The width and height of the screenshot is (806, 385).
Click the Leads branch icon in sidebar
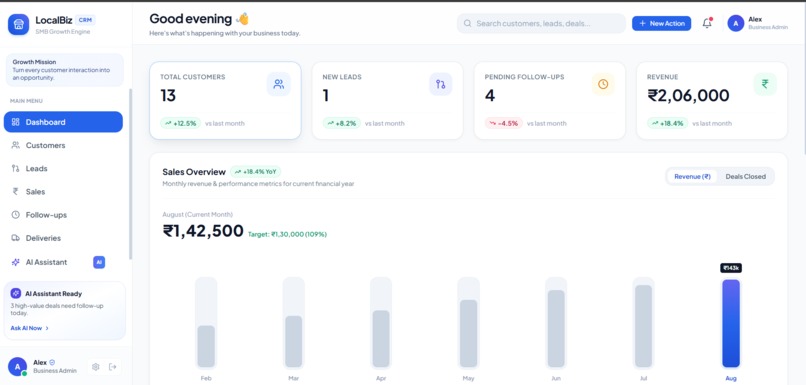point(15,169)
